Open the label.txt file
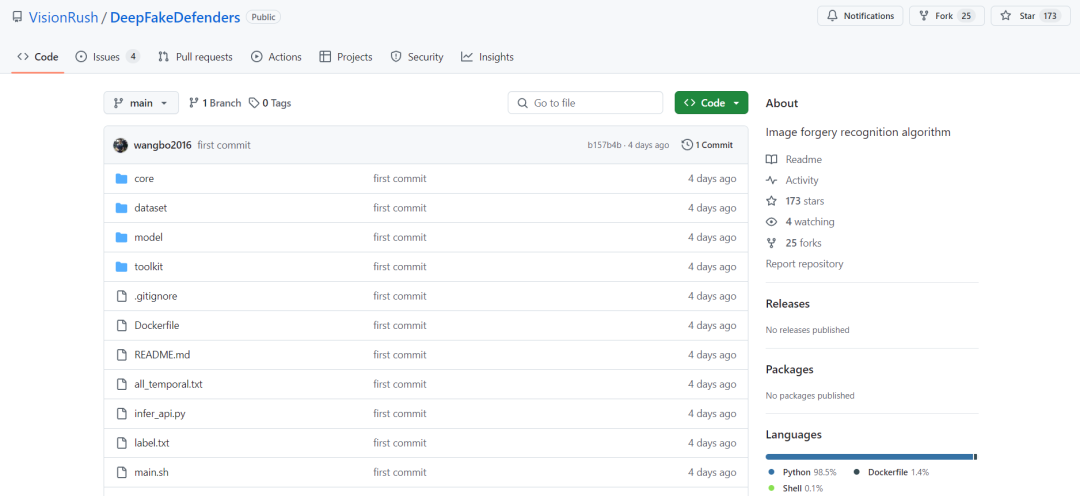1080x496 pixels. [x=152, y=443]
